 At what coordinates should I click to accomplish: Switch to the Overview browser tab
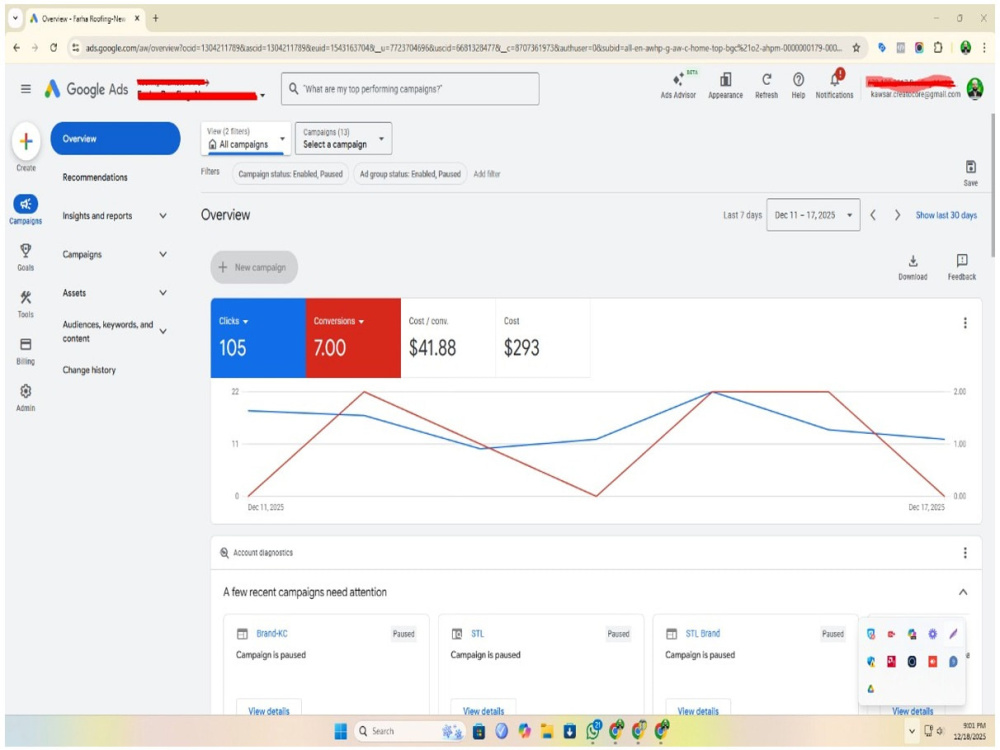[83, 18]
